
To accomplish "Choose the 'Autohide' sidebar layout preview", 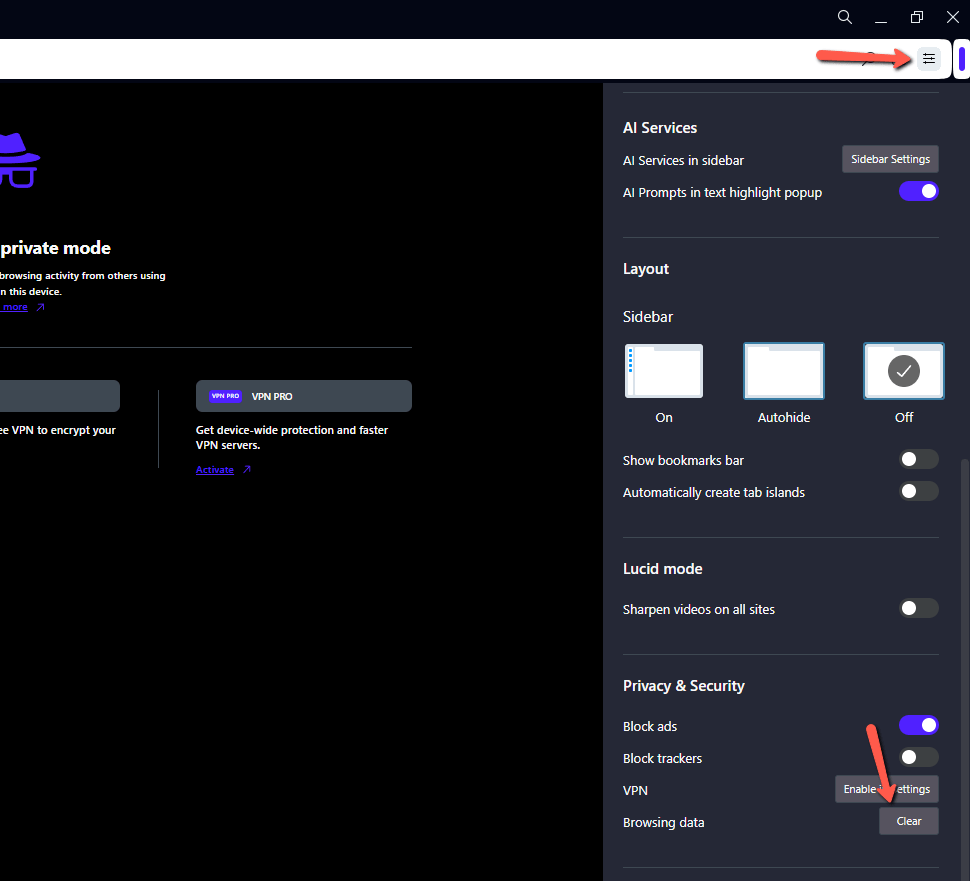I will coord(783,370).
